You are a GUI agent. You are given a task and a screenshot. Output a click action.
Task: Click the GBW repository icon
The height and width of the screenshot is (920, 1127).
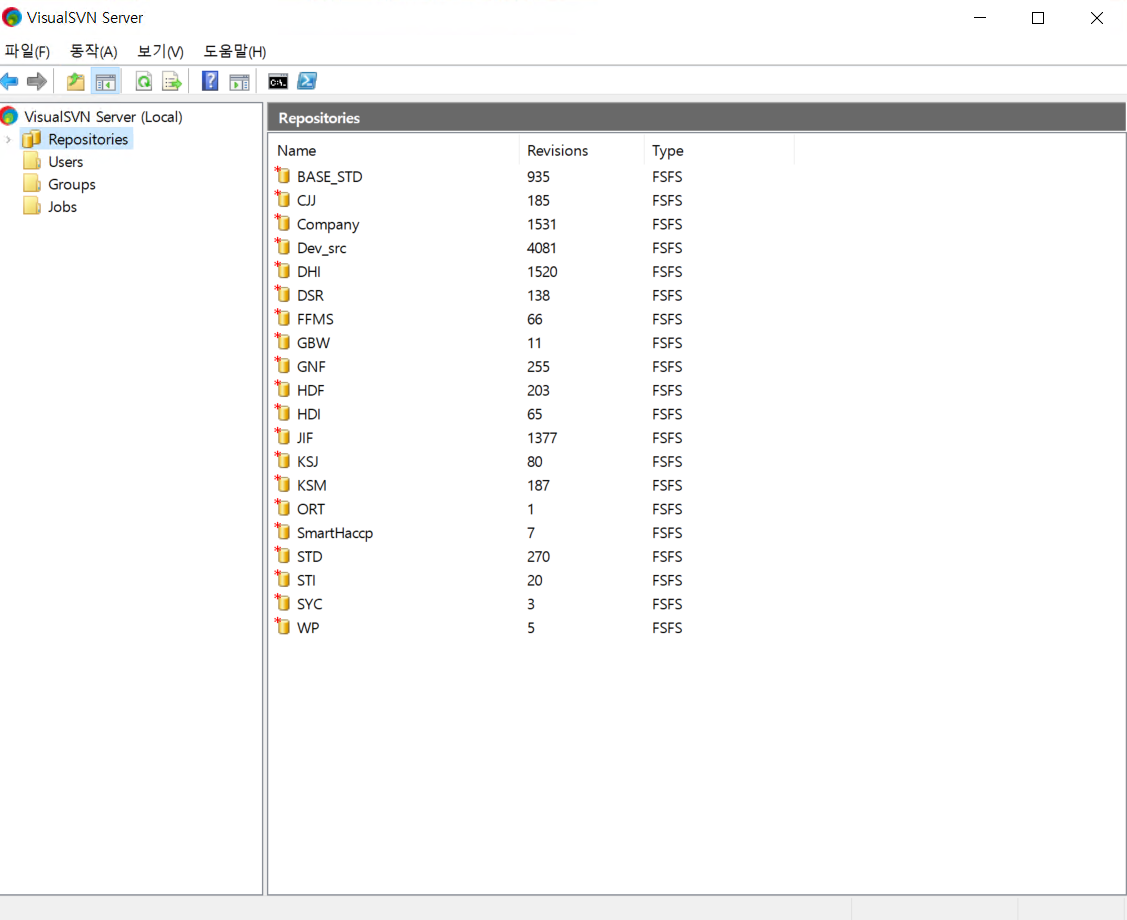click(x=282, y=341)
